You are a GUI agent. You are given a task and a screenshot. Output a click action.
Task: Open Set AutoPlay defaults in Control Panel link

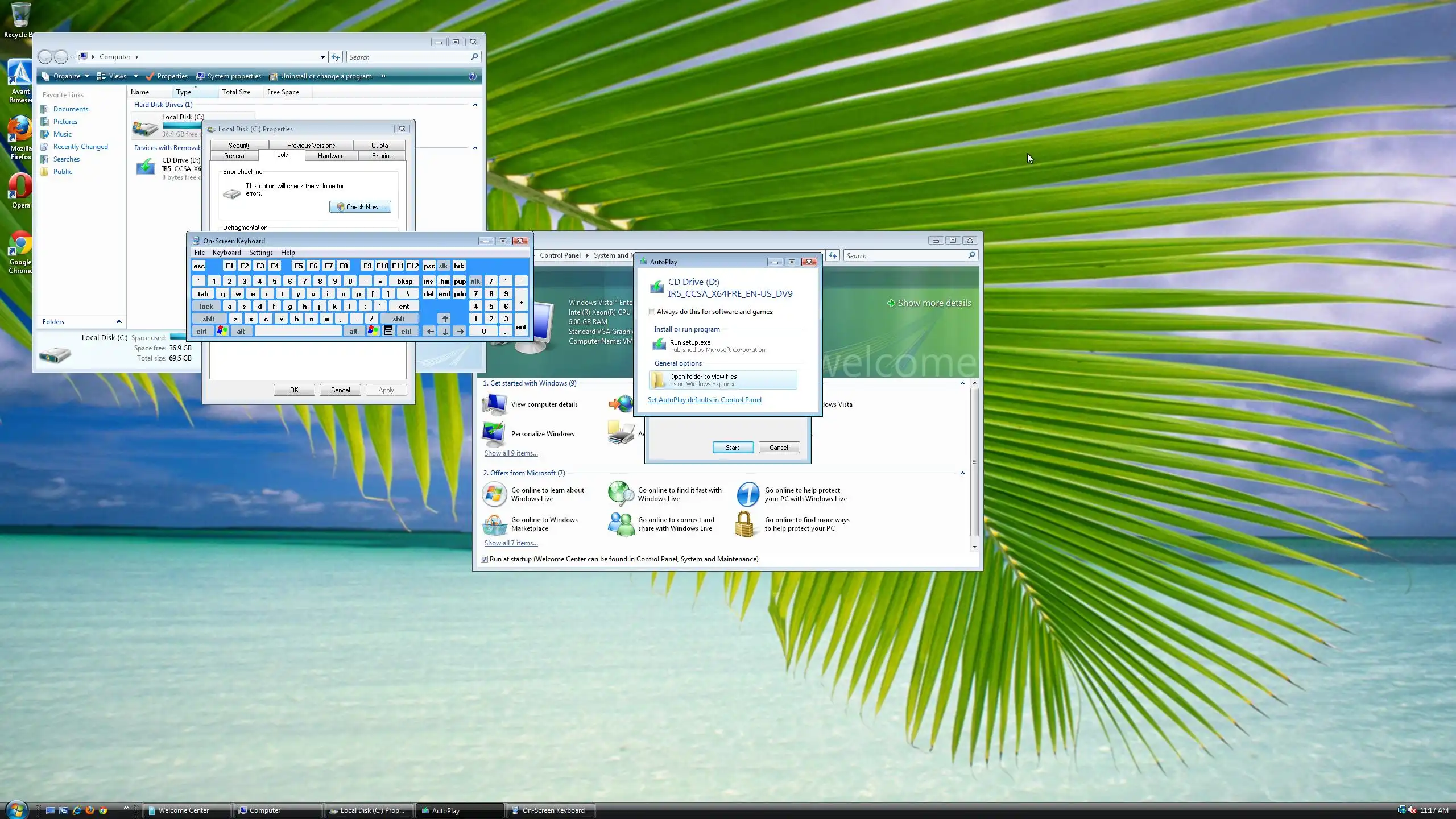point(704,400)
